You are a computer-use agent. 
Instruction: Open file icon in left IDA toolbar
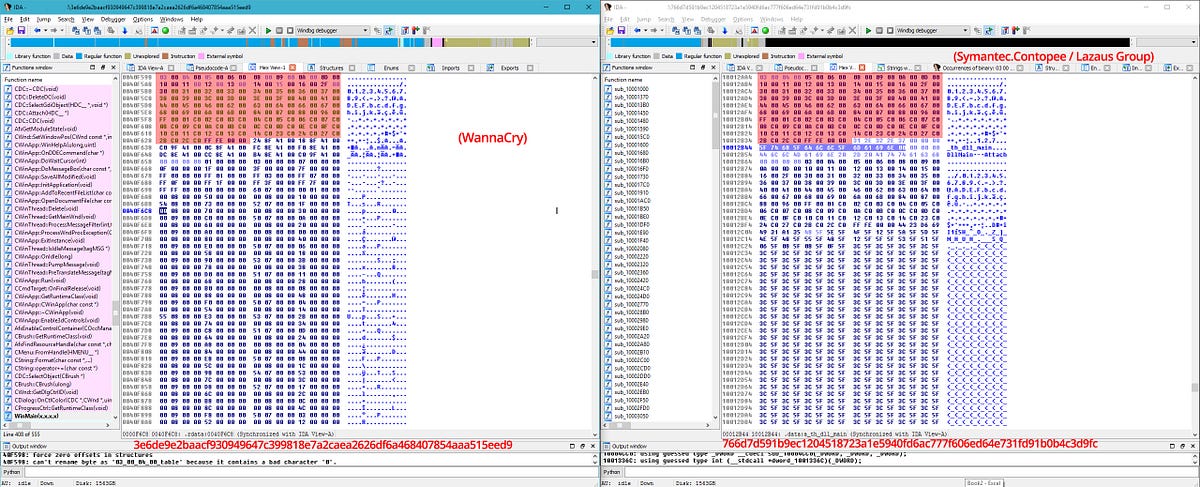9,30
